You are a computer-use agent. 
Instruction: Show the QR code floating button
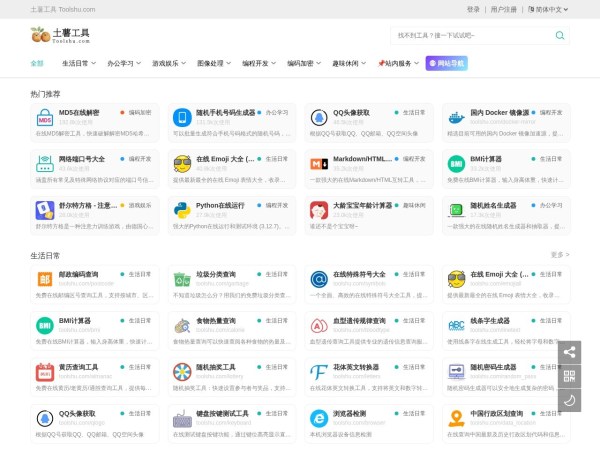pos(568,376)
